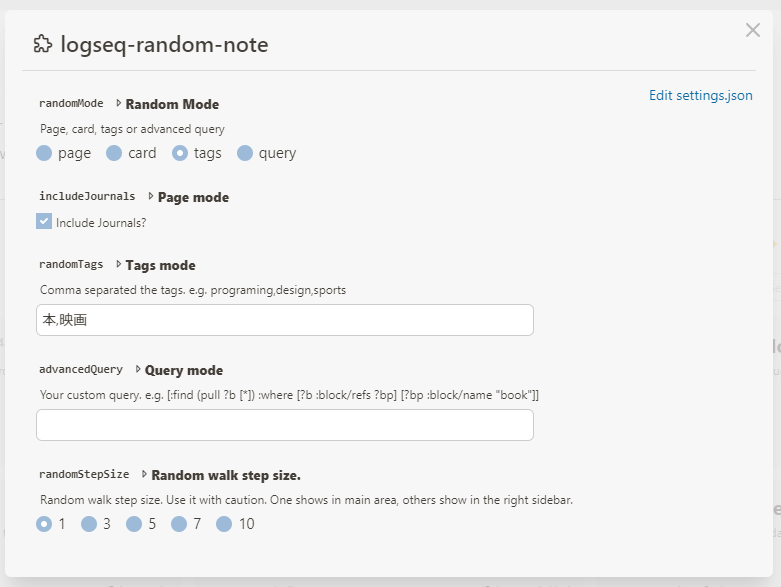Select the query random mode
781x587 pixels.
pyautogui.click(x=245, y=153)
